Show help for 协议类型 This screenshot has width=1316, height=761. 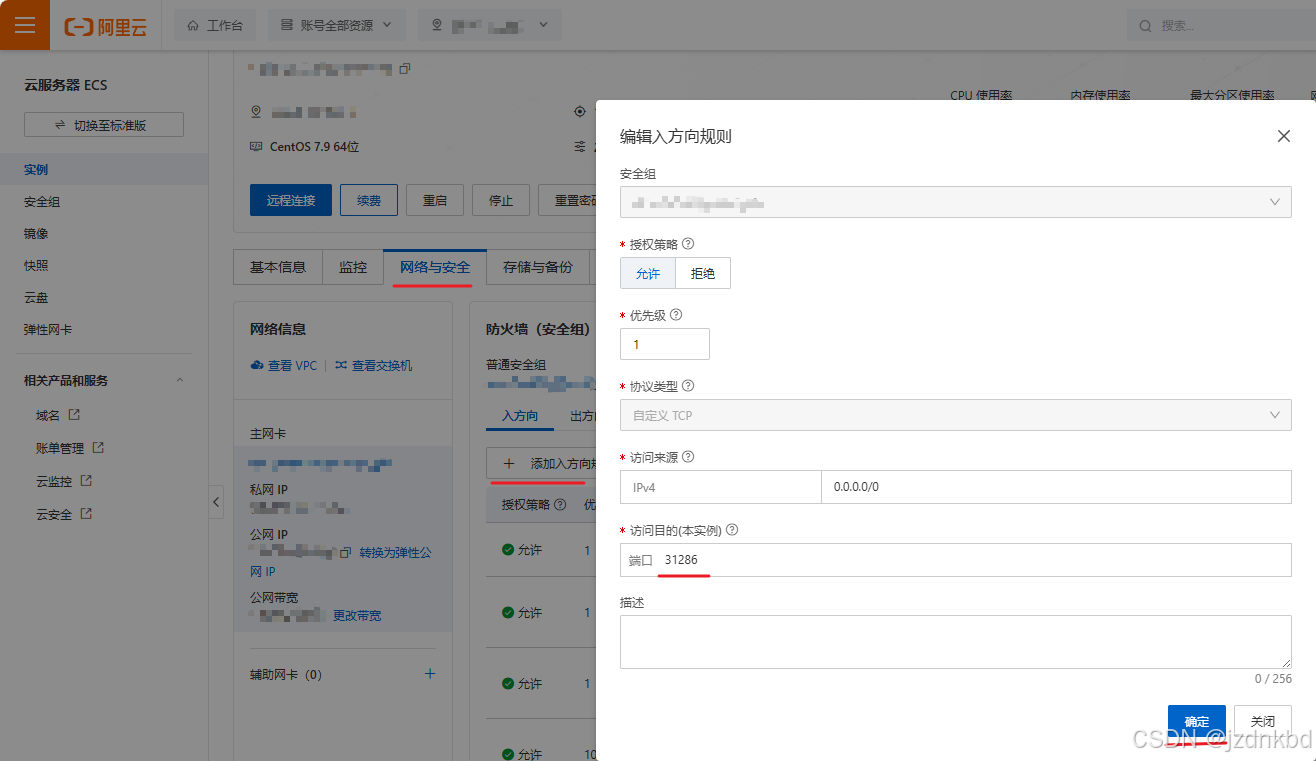(x=687, y=385)
